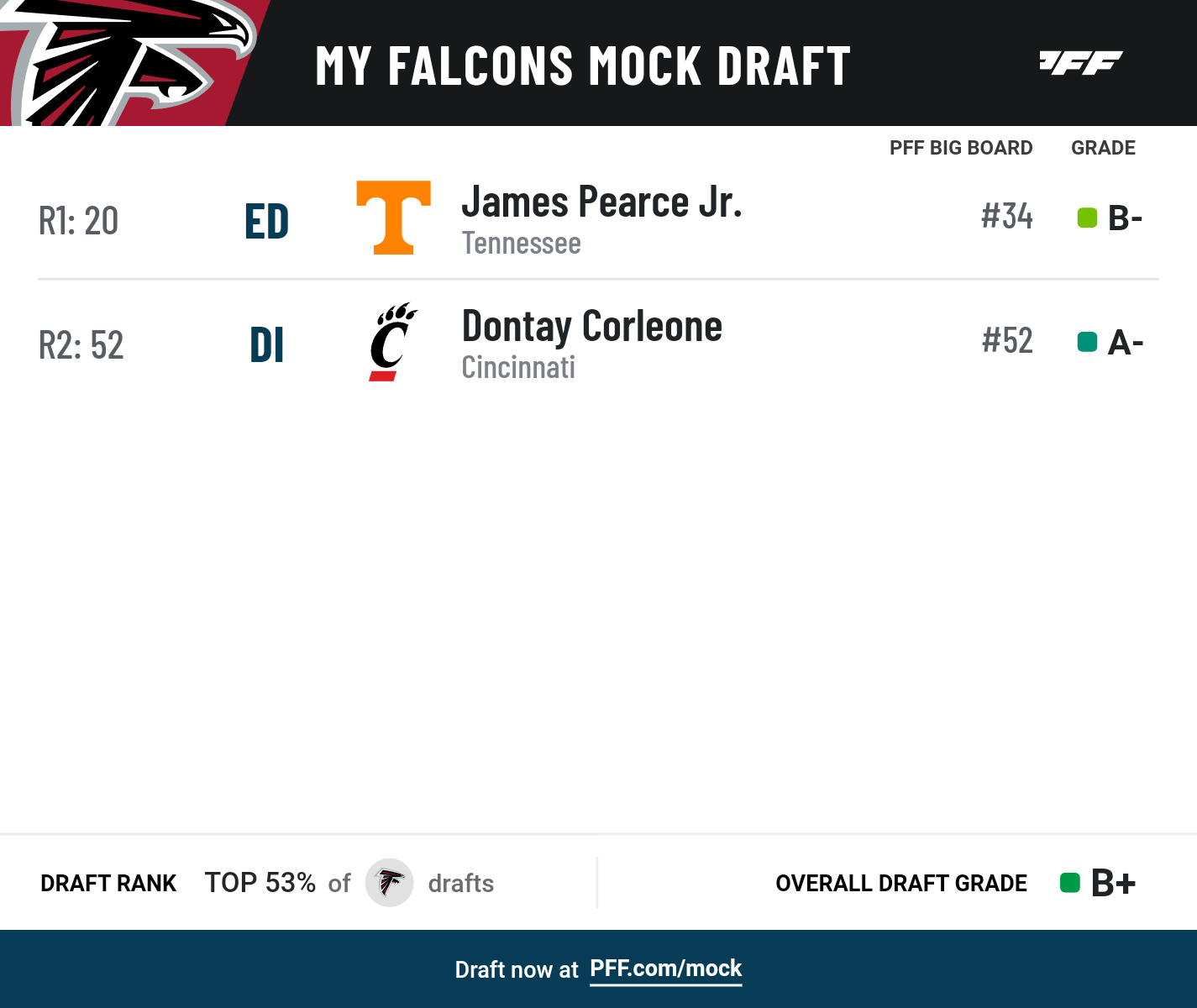Click the ED position label
Screen dimensions: 1197x1008
click(266, 222)
